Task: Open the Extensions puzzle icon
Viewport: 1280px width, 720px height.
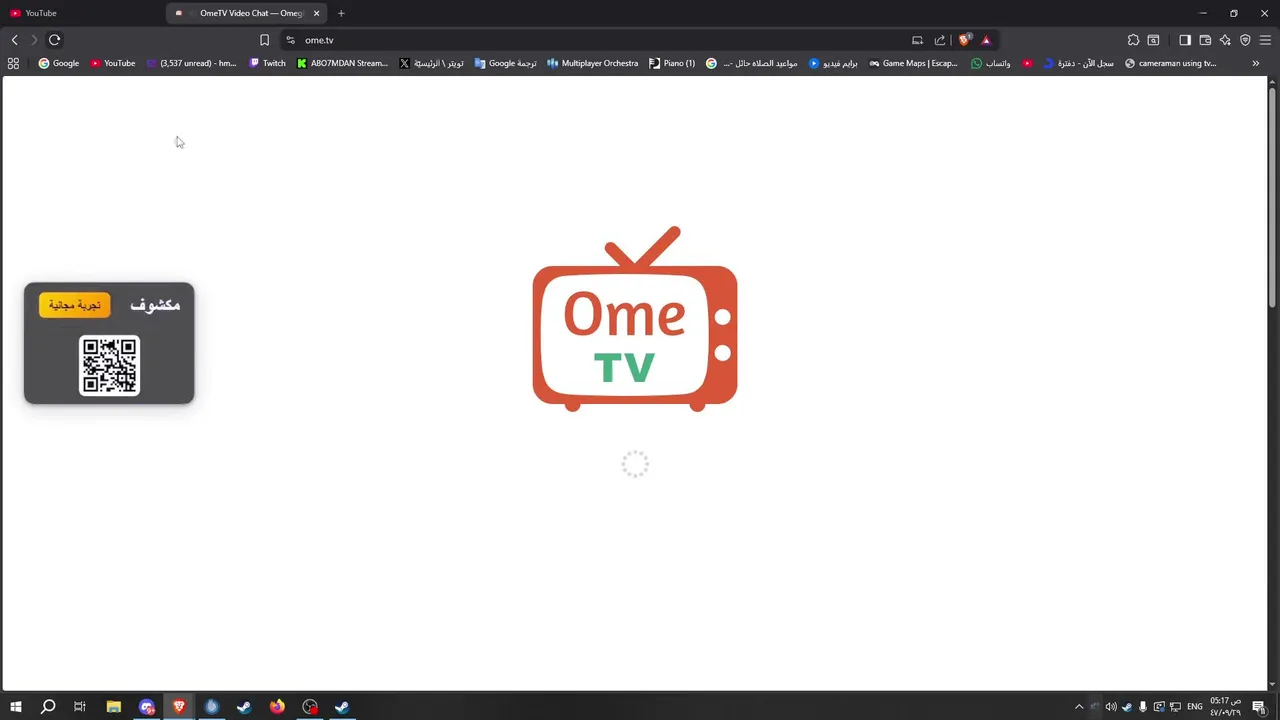Action: [1133, 40]
